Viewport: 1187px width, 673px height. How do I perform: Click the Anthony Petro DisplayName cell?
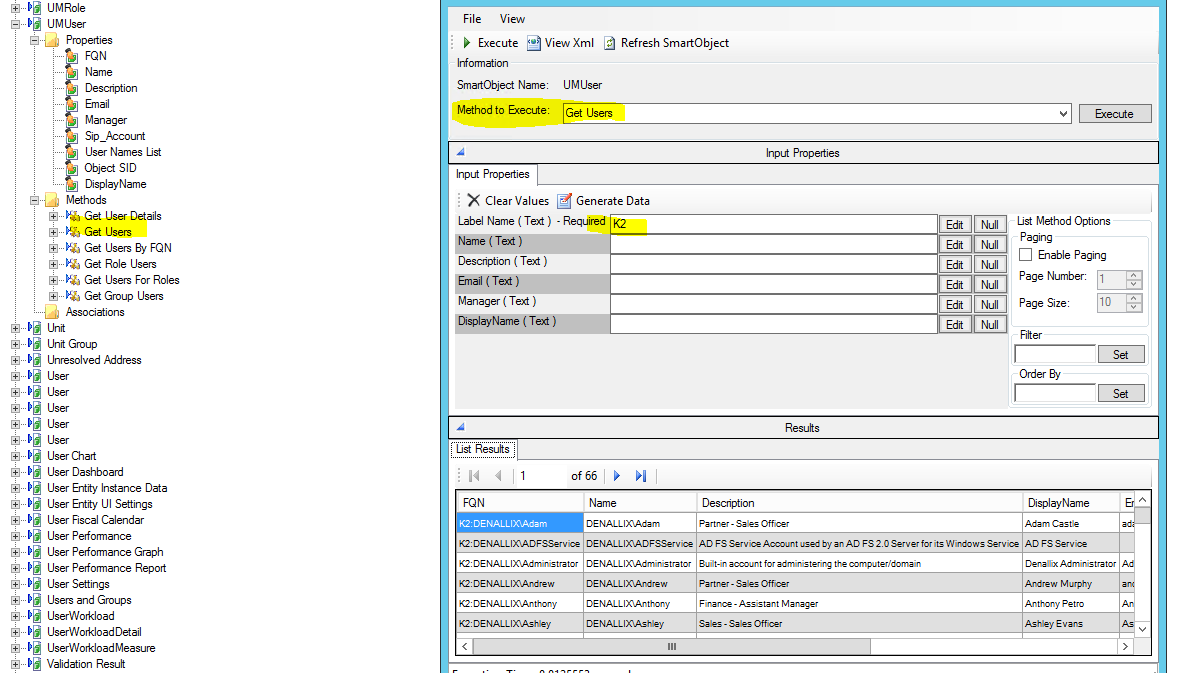pos(1070,603)
